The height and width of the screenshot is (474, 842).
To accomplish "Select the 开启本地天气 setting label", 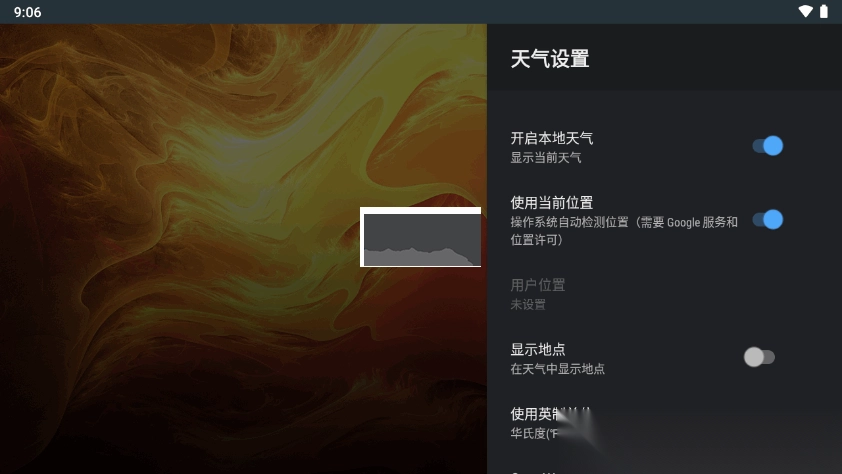I will click(x=551, y=138).
